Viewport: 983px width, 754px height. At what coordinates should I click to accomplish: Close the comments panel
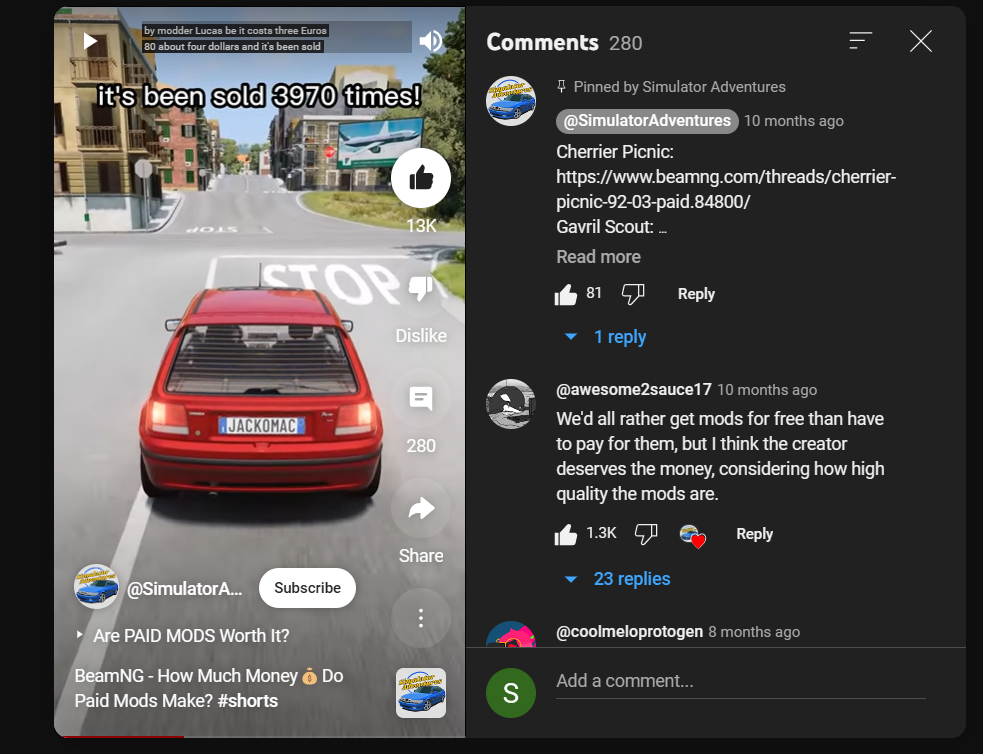(x=920, y=41)
